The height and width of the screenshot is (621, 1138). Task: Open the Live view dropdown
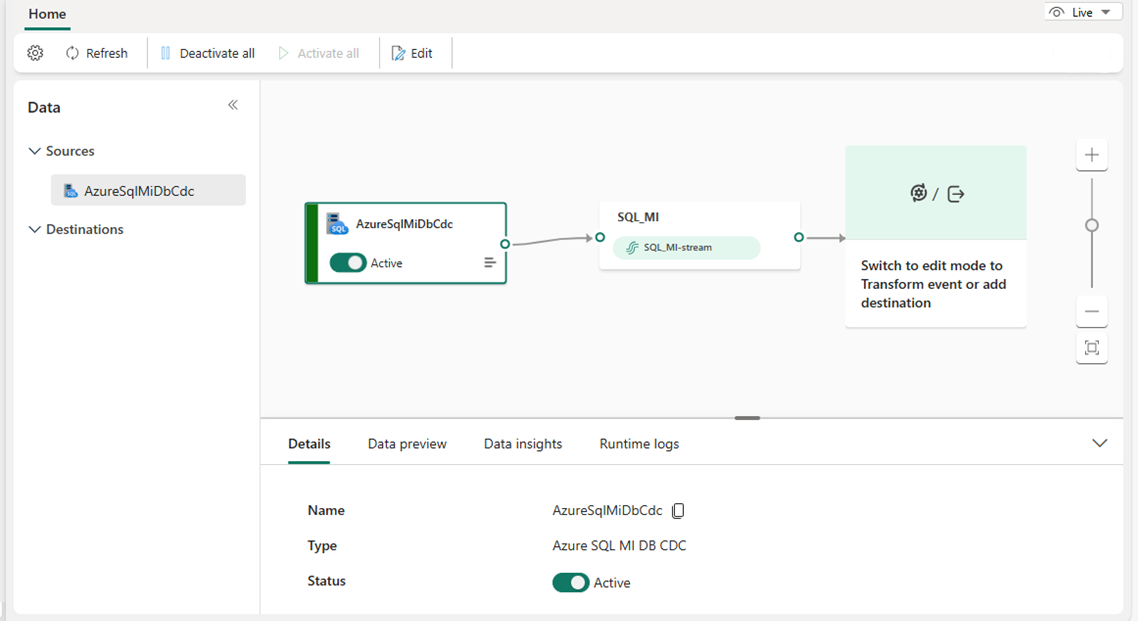pyautogui.click(x=1083, y=11)
